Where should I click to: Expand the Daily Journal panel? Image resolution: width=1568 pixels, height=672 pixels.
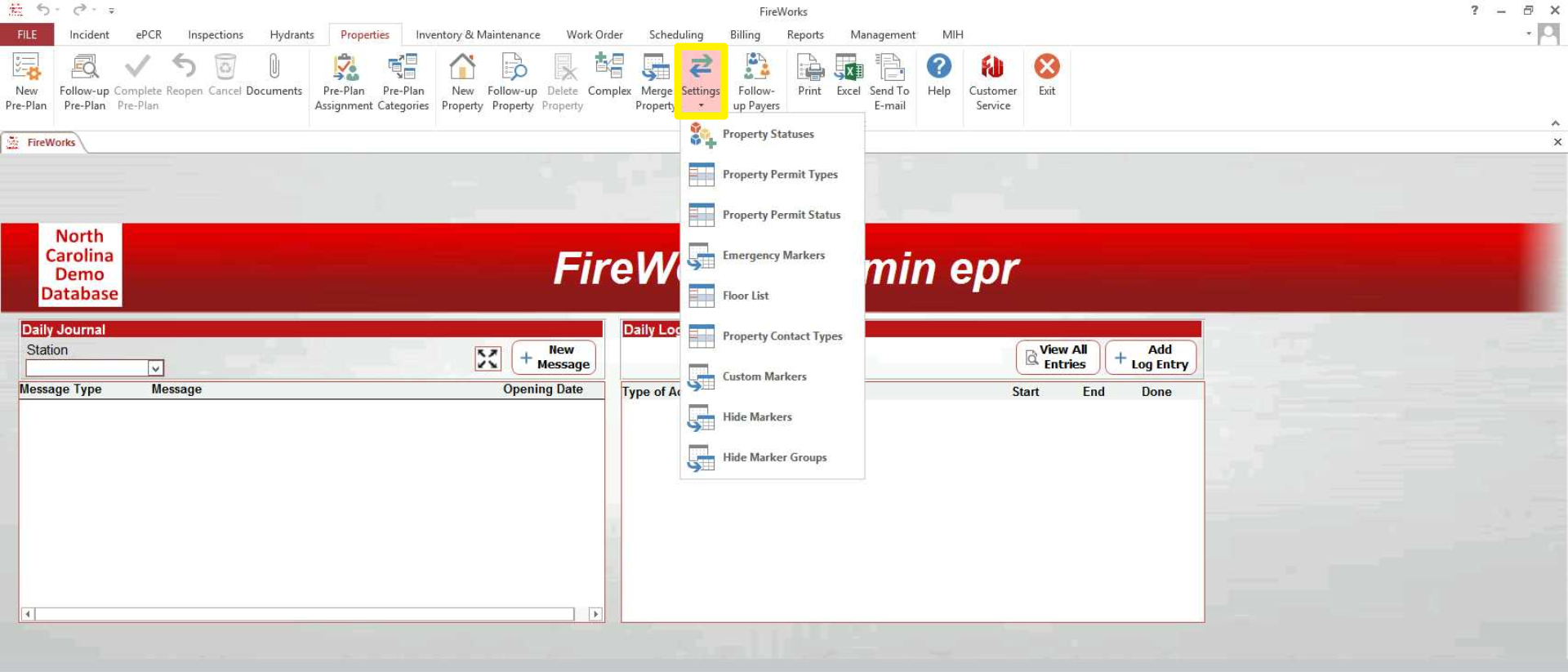click(488, 358)
